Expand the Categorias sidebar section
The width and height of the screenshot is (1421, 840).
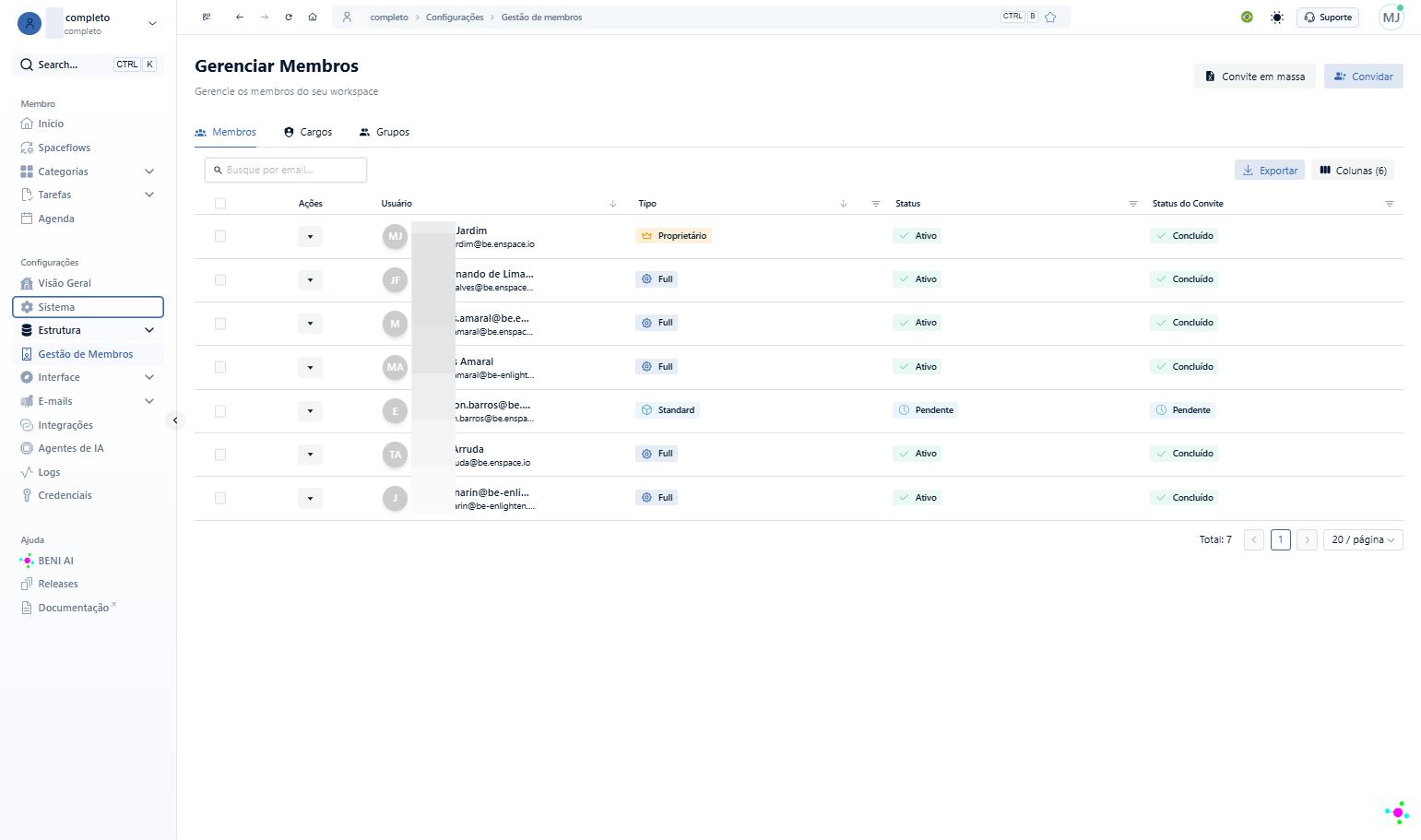coord(149,172)
